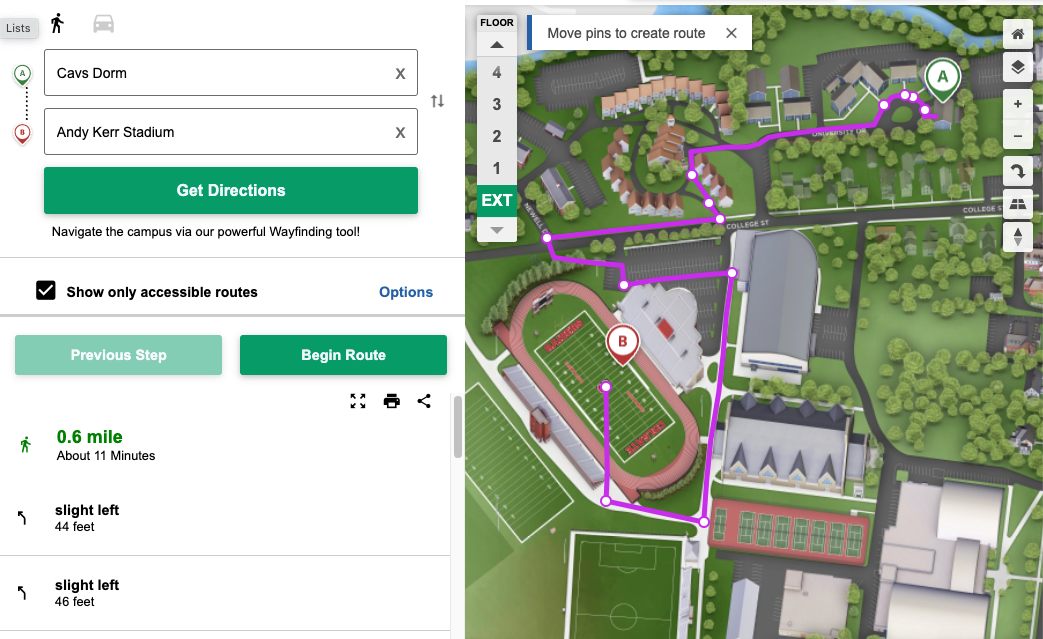Switch map to floor 2
This screenshot has width=1043, height=639.
click(x=497, y=136)
